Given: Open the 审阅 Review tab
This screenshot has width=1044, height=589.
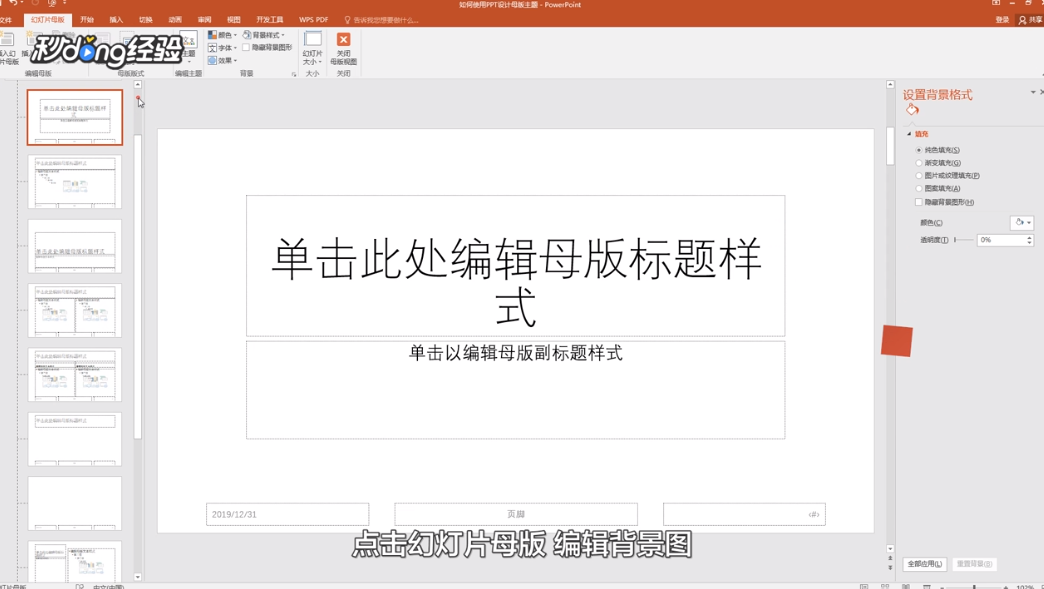Looking at the screenshot, I should 204,20.
